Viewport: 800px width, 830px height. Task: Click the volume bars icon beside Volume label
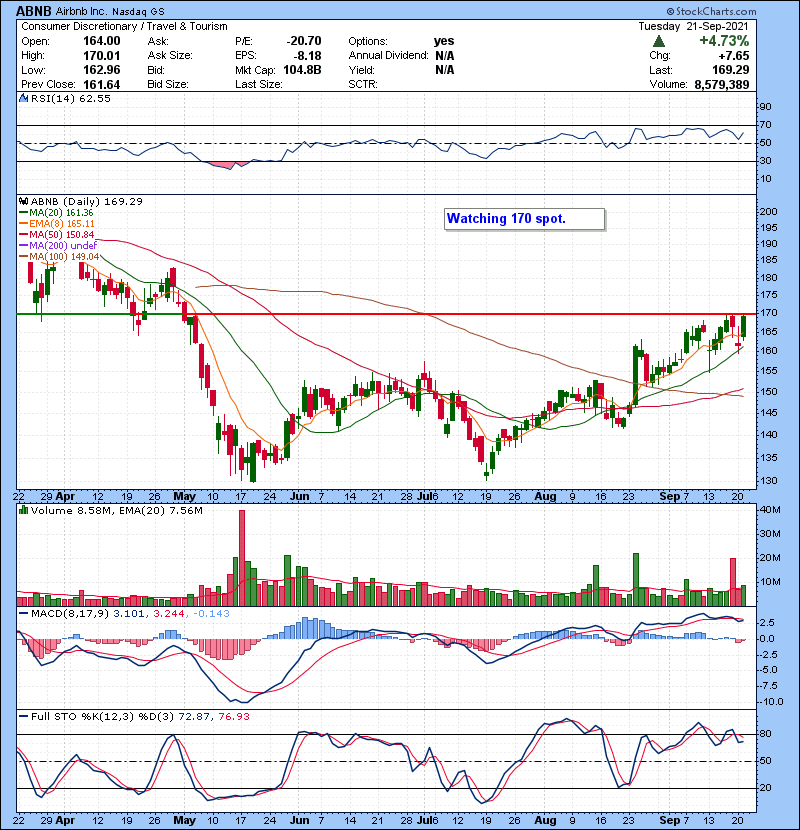tap(23, 510)
